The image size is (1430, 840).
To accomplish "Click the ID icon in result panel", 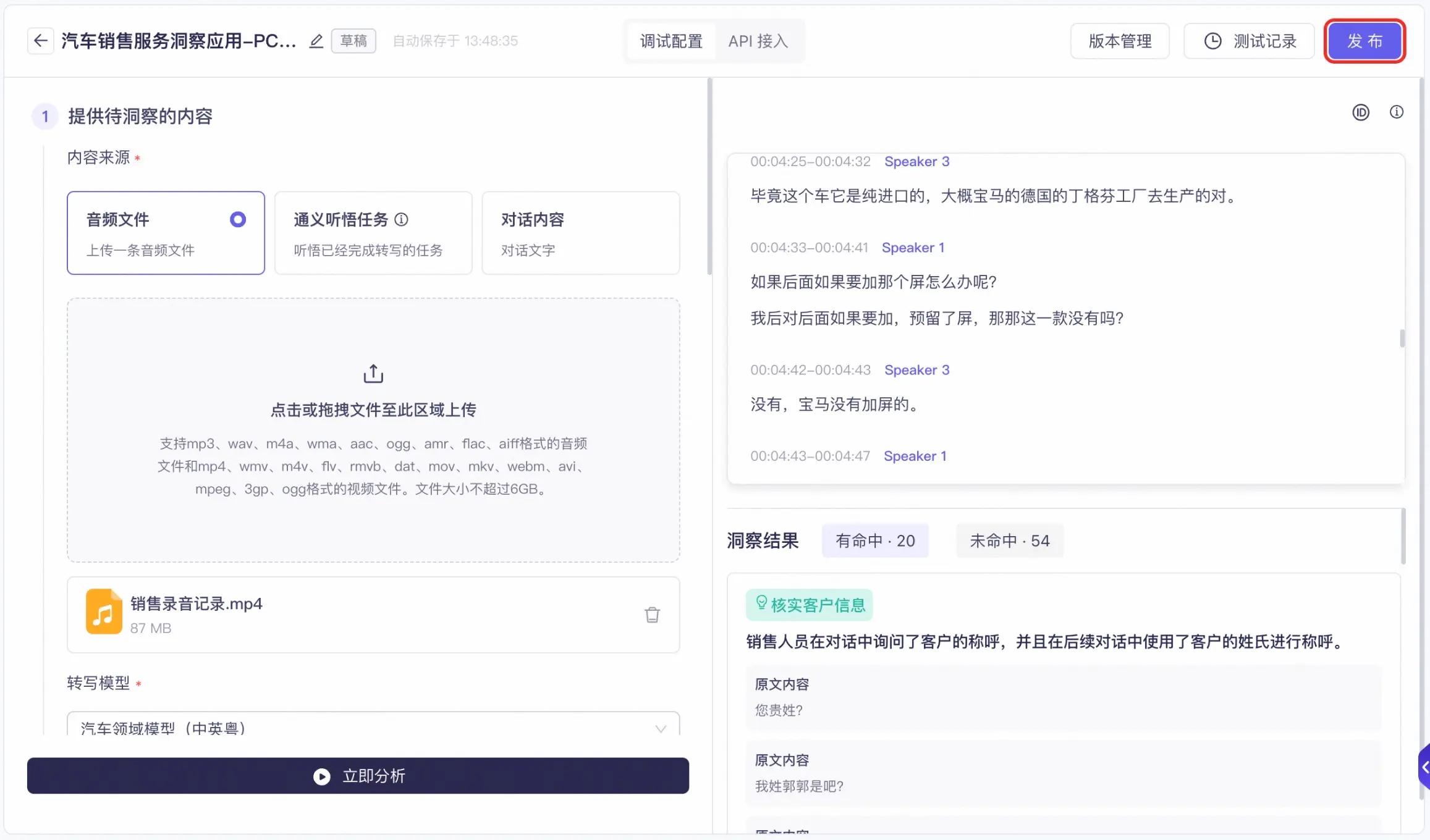I will 1361,112.
